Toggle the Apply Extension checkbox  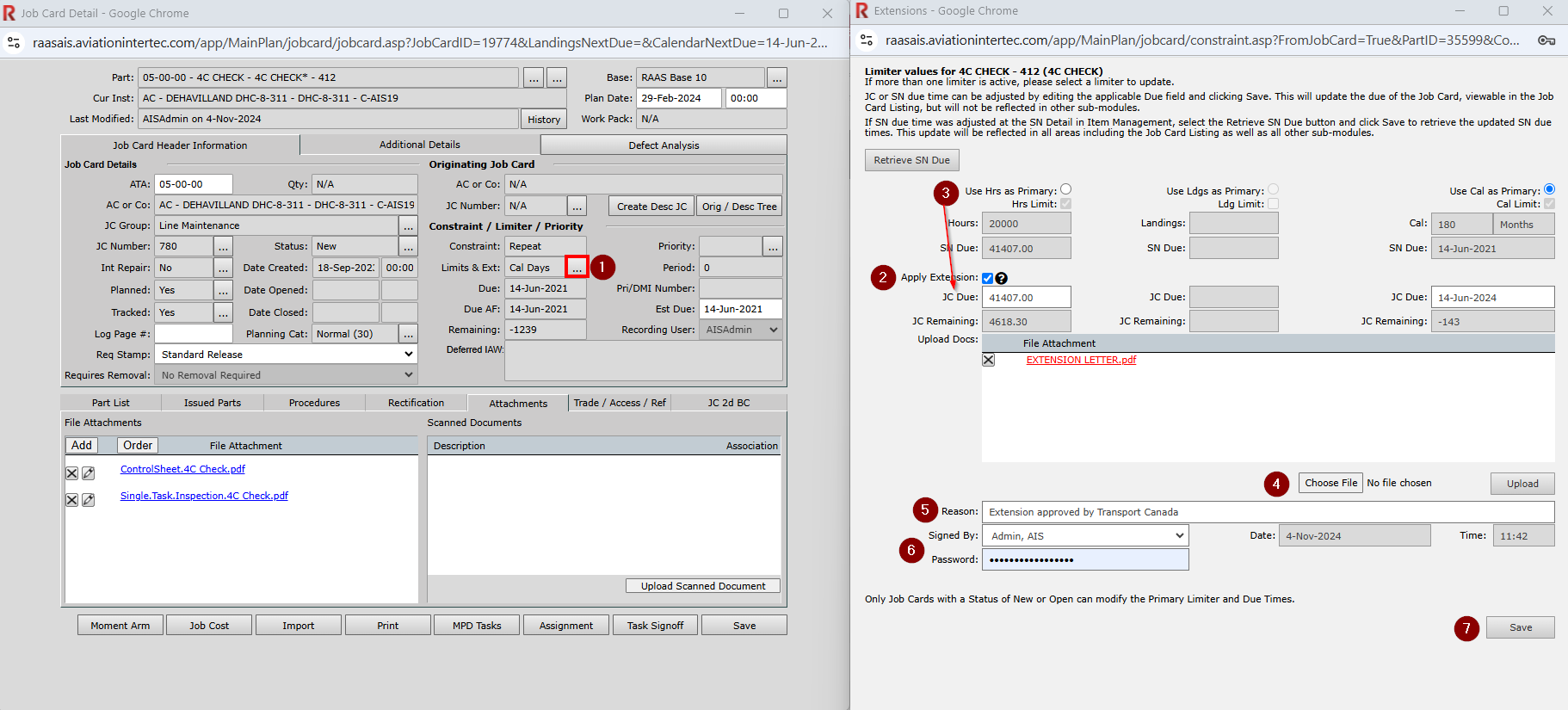pyautogui.click(x=987, y=278)
